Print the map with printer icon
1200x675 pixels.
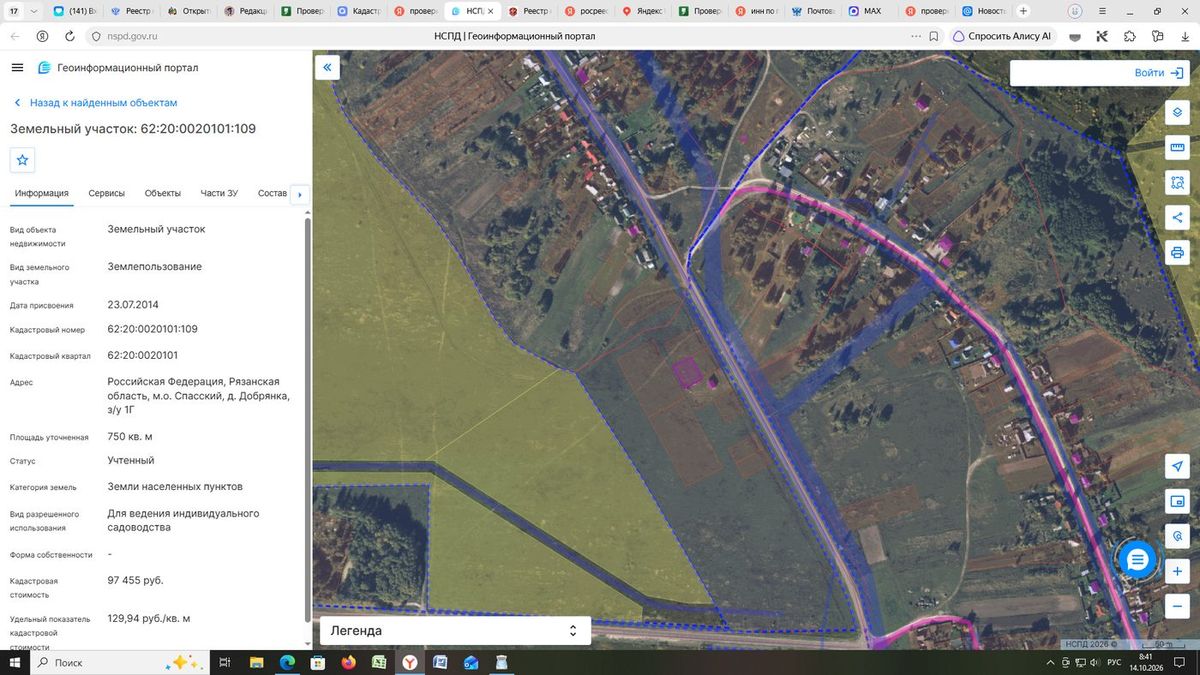pos(1177,252)
